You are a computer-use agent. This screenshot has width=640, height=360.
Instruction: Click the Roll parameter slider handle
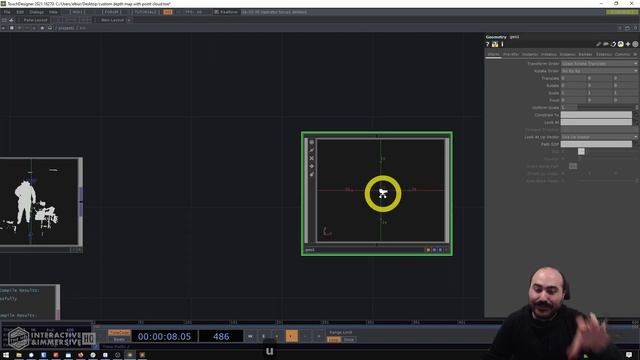581,152
